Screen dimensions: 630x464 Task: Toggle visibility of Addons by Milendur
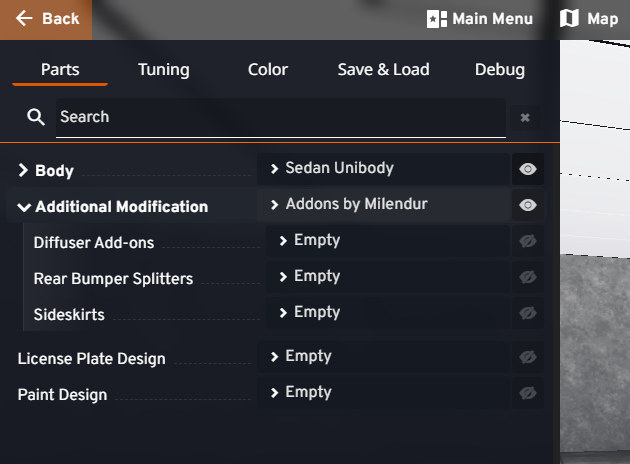[x=528, y=205]
